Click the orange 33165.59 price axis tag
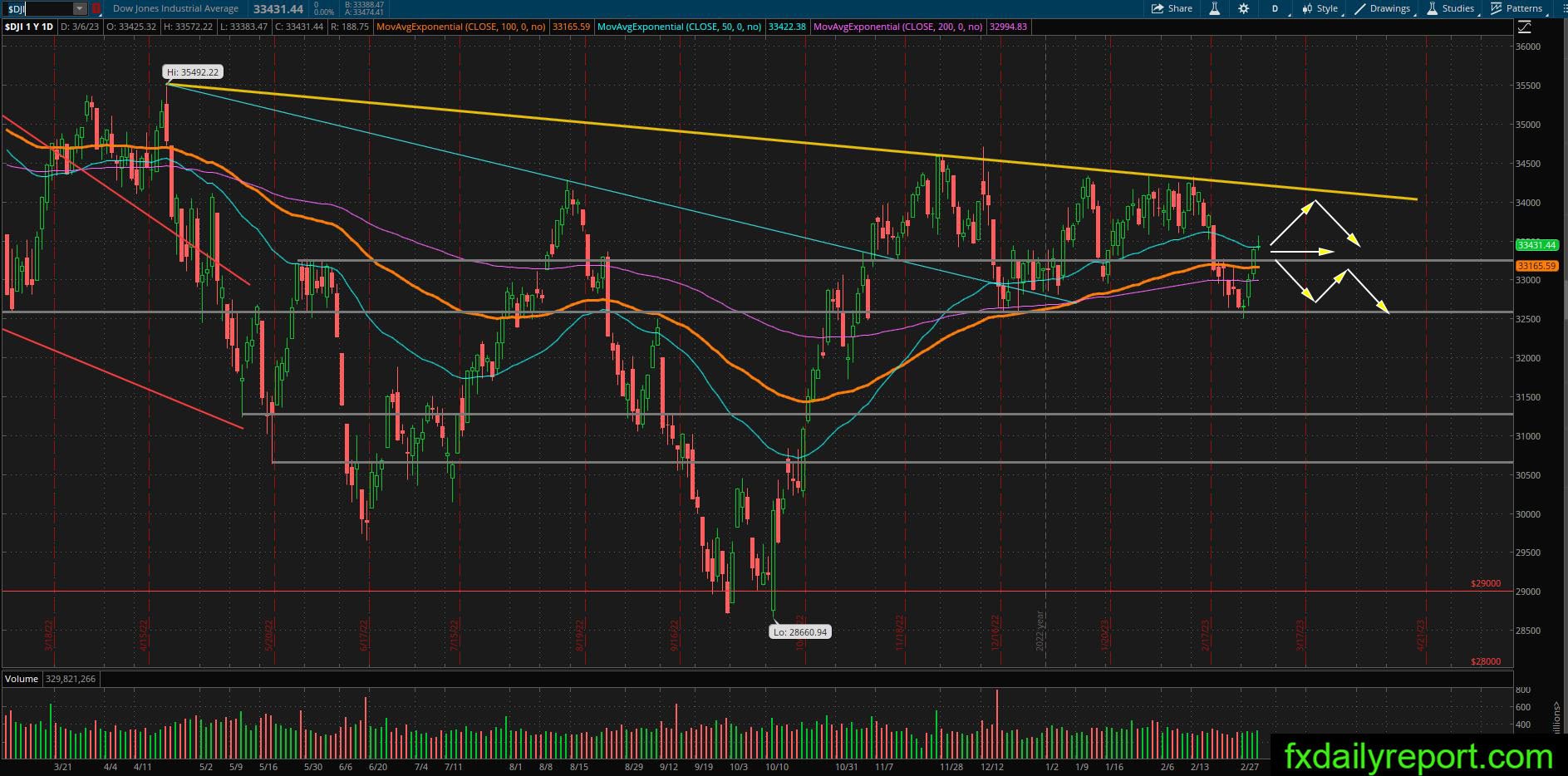 [x=1536, y=266]
